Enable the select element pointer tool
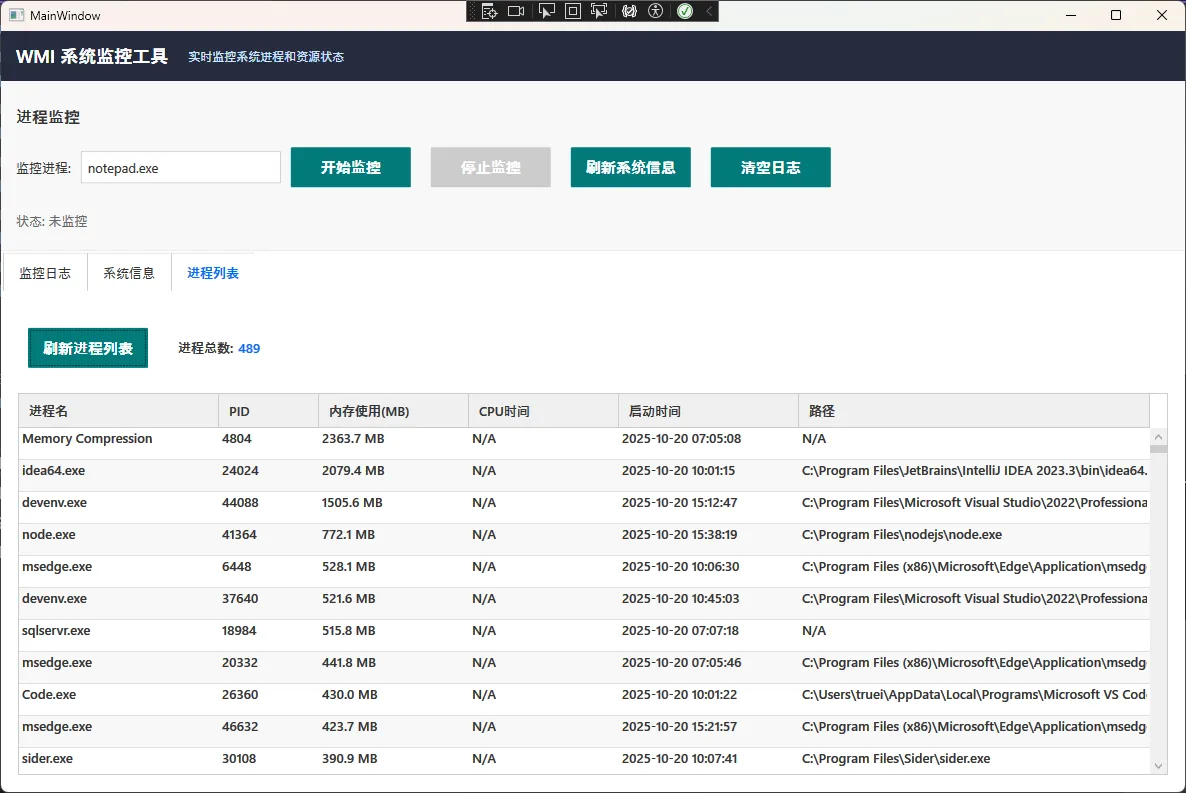Viewport: 1186px width, 793px height. coord(546,12)
